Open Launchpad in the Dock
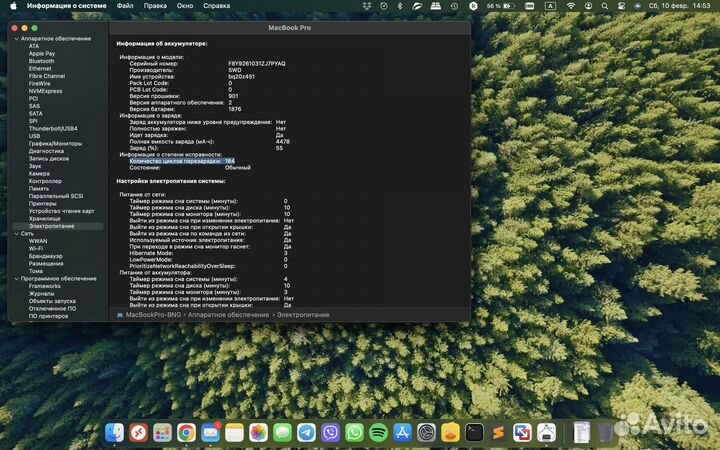 [162, 433]
